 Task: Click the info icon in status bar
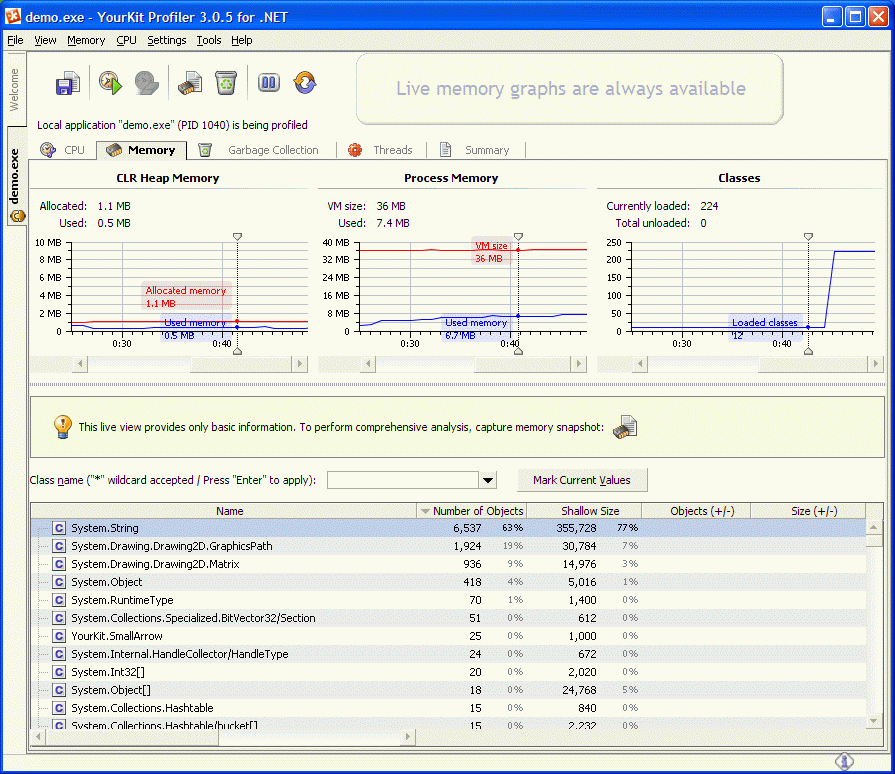(x=844, y=761)
